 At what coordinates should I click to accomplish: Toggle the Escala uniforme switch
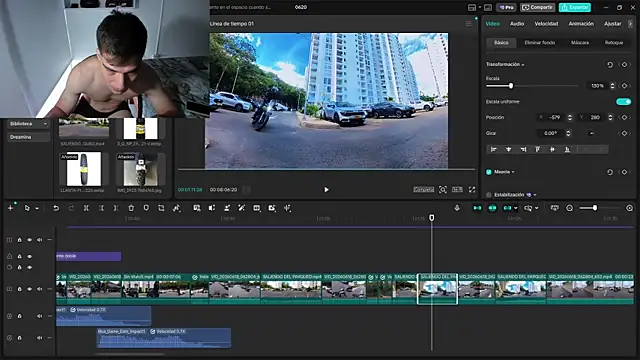[623, 102]
